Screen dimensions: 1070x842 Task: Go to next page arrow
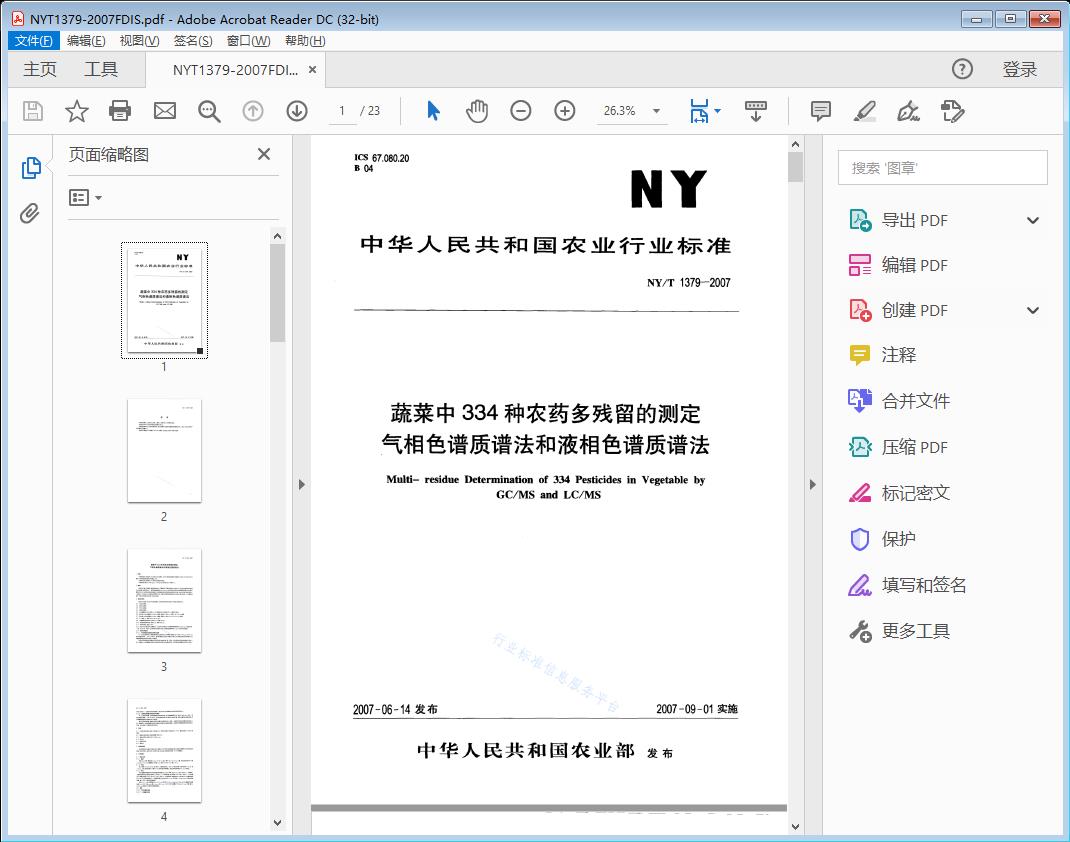point(297,111)
